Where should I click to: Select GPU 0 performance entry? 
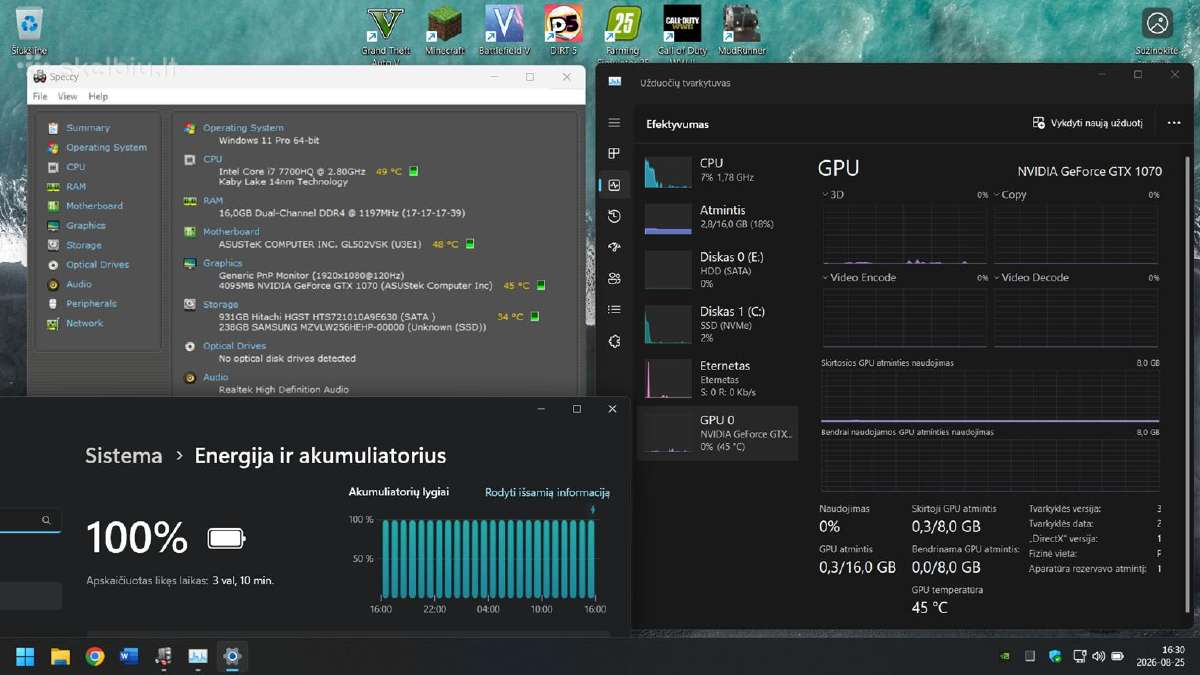717,433
